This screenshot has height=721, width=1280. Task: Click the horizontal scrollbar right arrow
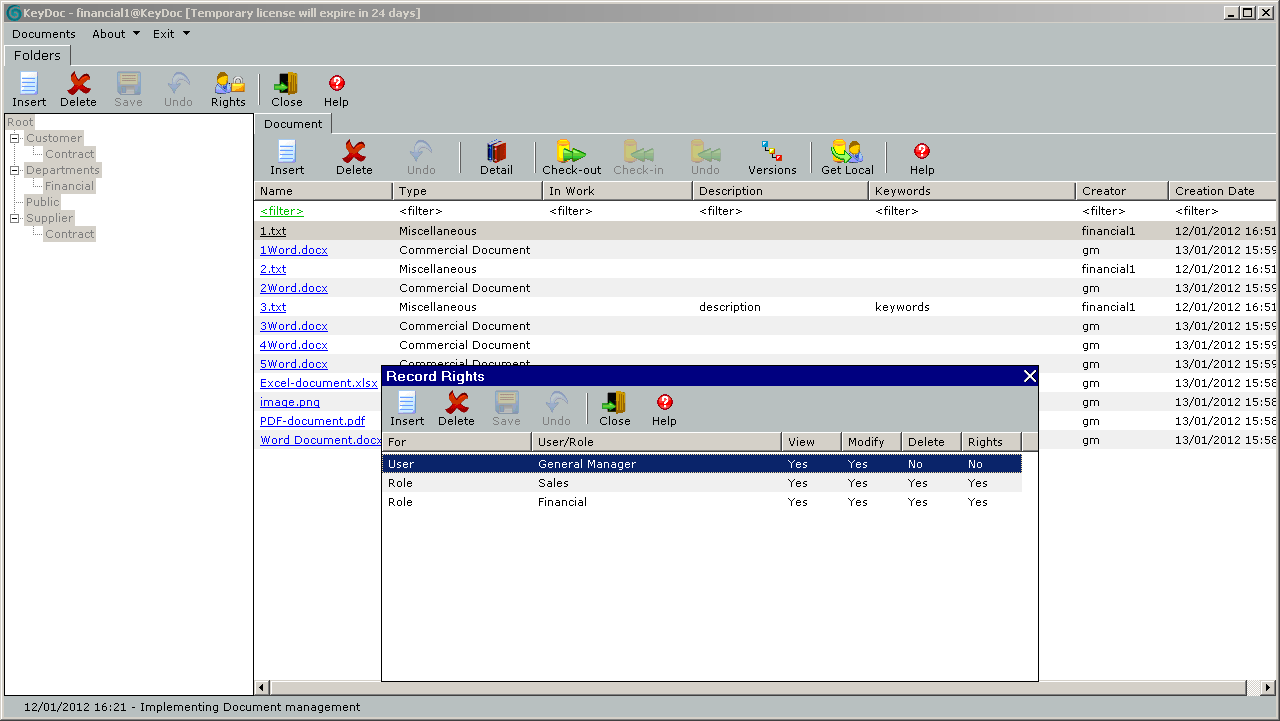point(1268,687)
